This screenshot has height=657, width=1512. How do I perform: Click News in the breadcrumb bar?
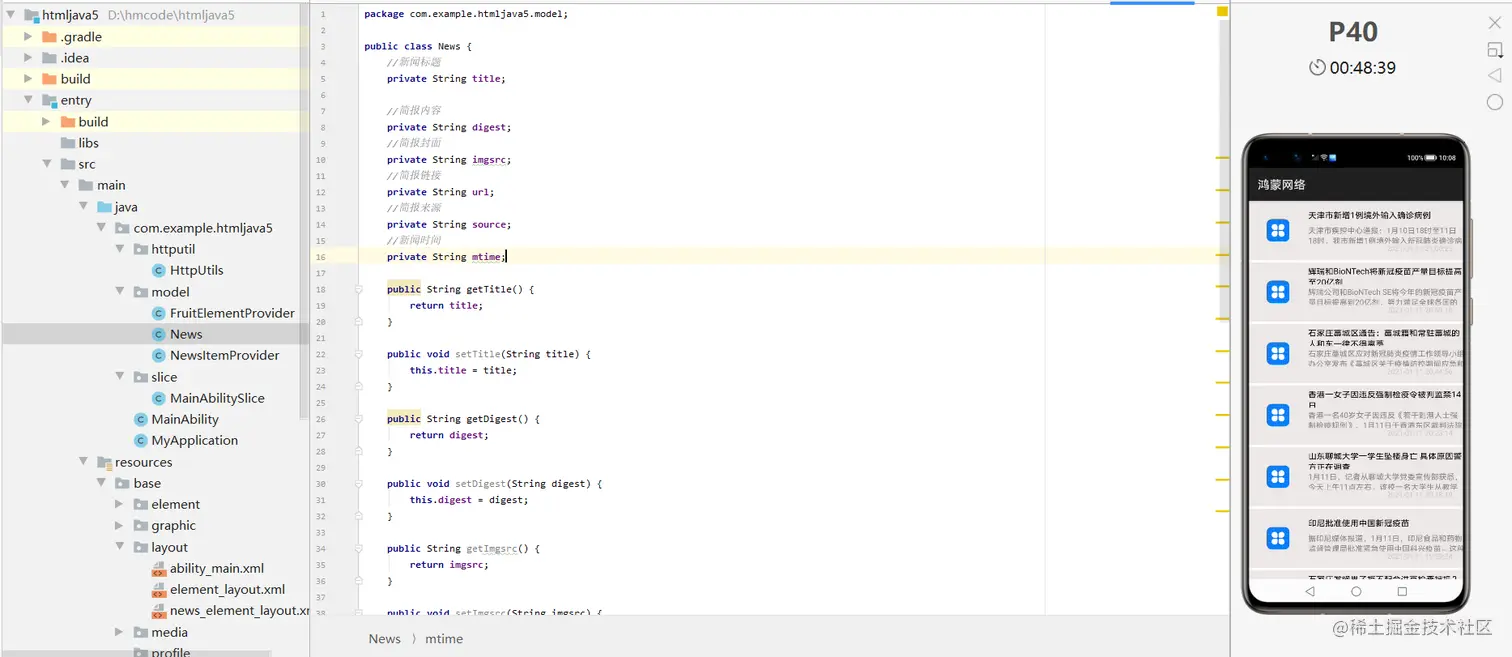pos(385,639)
